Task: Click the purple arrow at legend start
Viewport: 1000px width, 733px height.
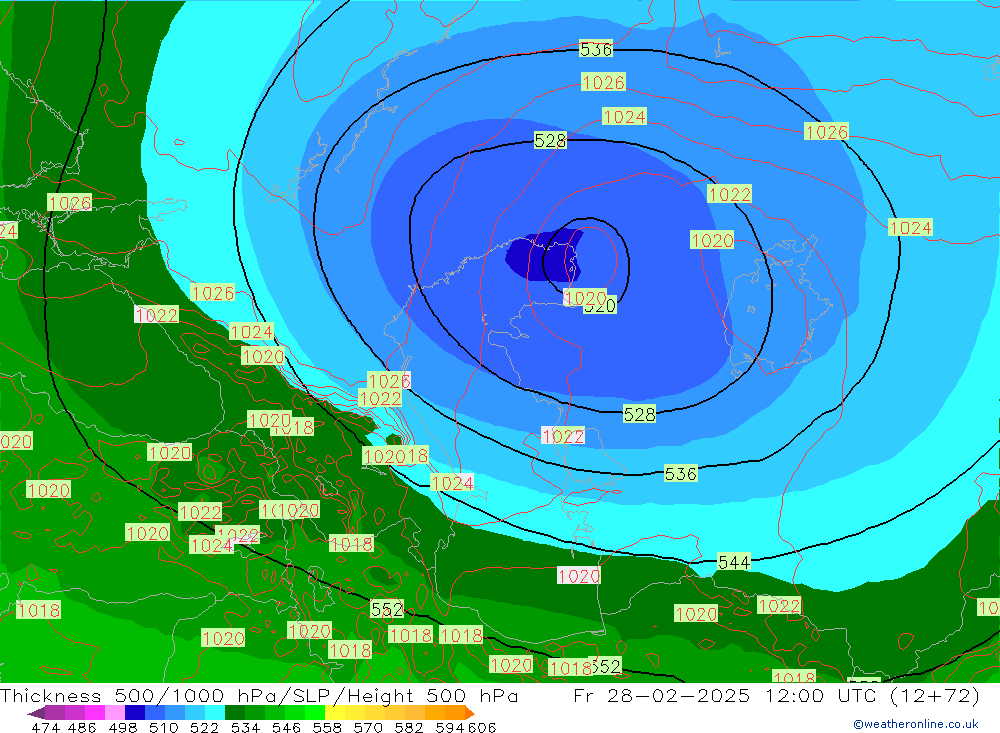Action: click(36, 713)
